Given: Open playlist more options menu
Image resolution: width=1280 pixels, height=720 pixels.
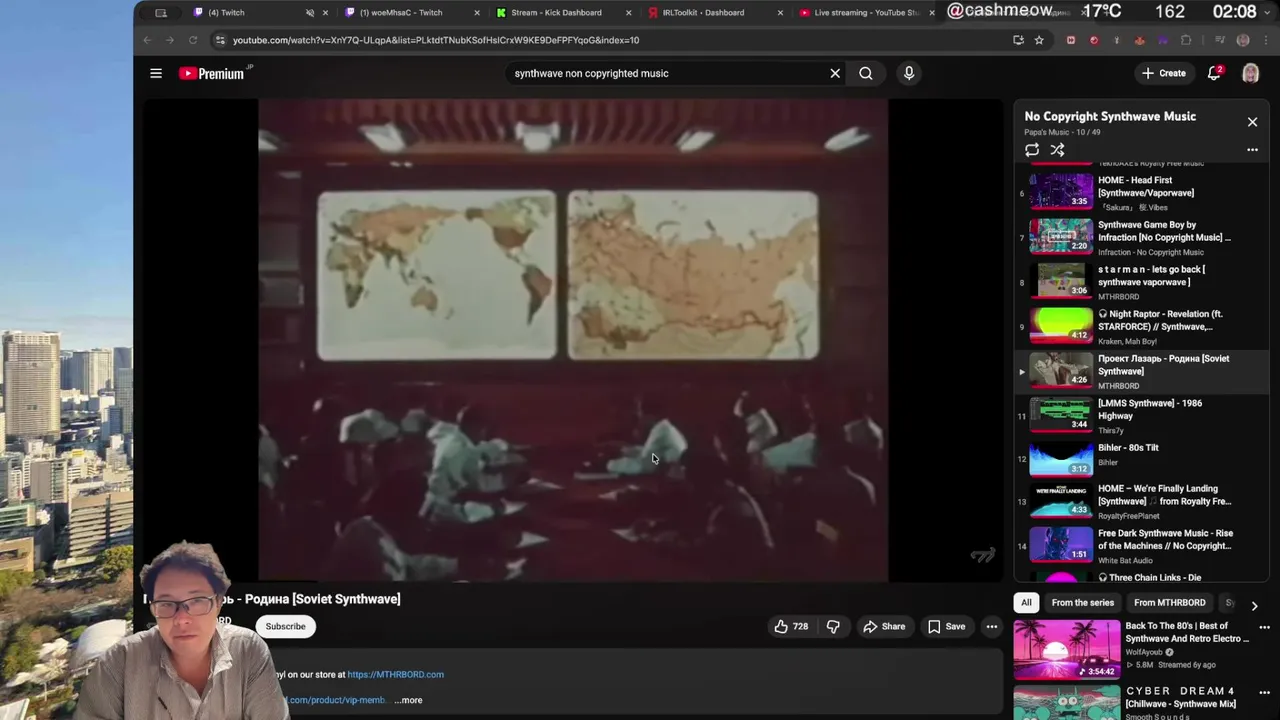Looking at the screenshot, I should (x=1252, y=150).
